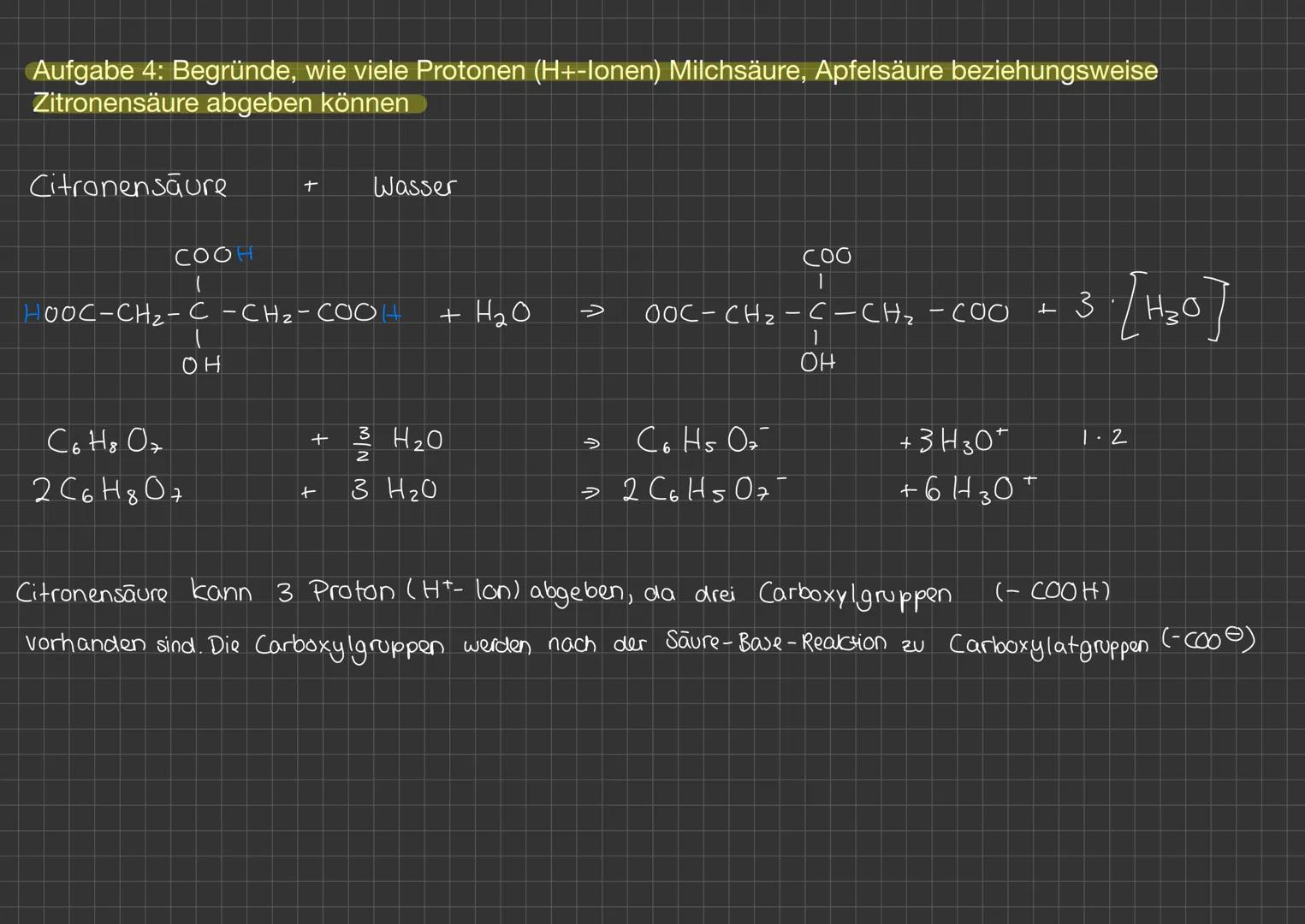Select the OH group under the left structure
The width and height of the screenshot is (1305, 924).
tap(202, 365)
